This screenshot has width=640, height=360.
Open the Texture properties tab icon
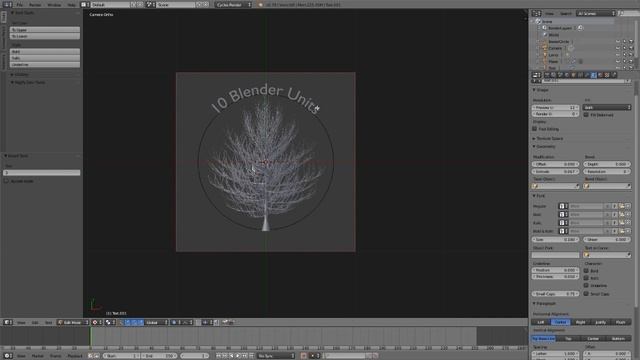(x=607, y=75)
